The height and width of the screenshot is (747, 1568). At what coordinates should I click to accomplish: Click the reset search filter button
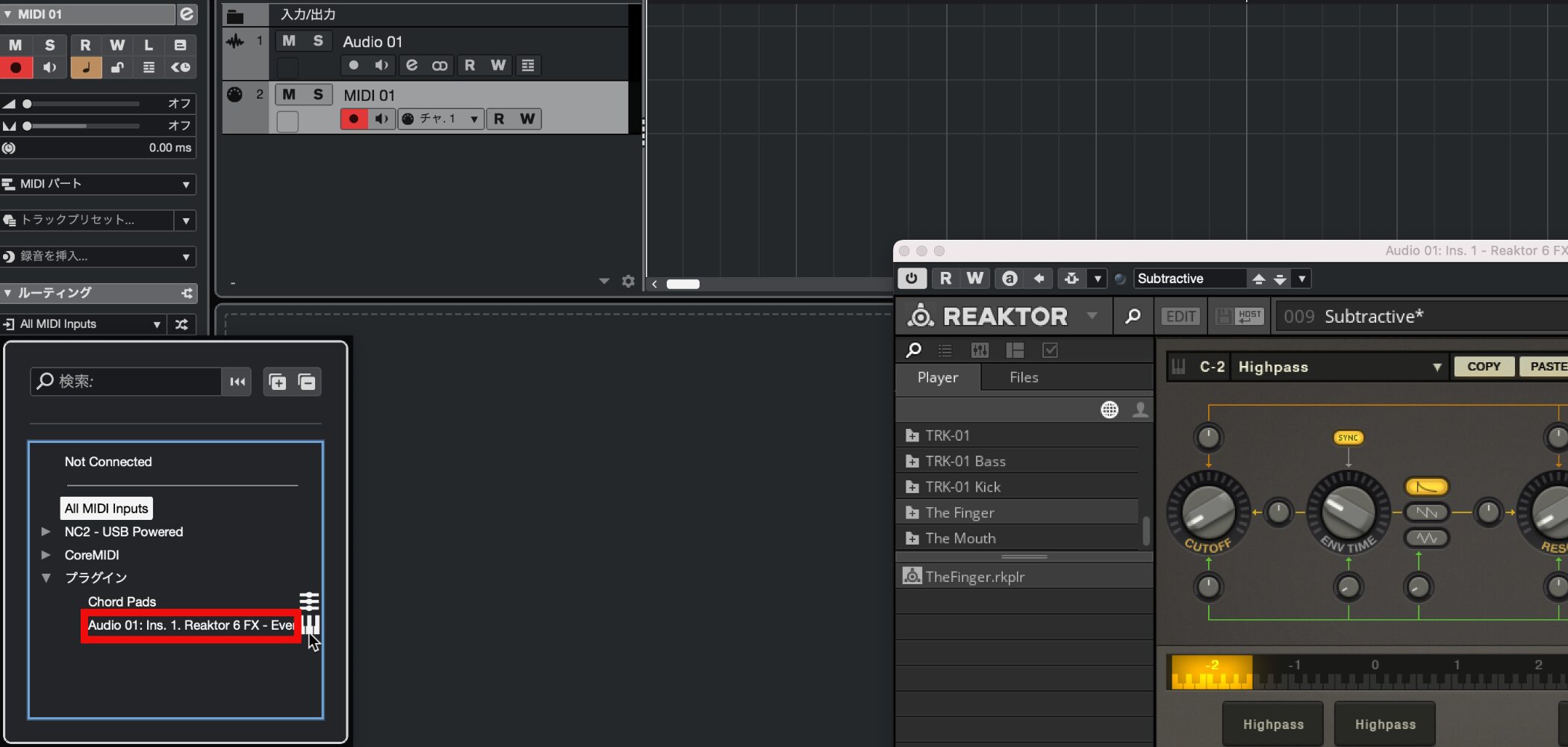point(237,382)
